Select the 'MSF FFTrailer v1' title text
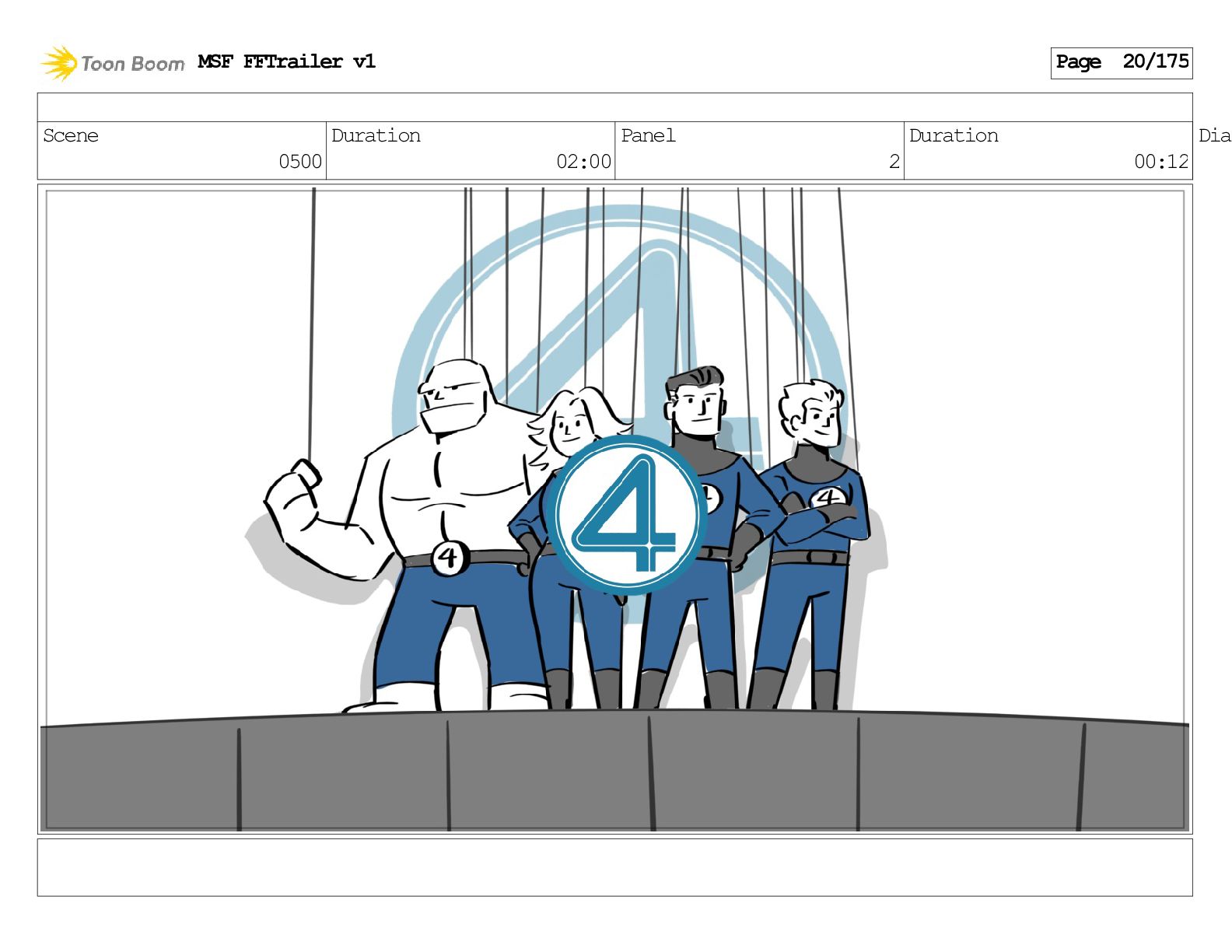Viewport: 1232px width, 952px height. (286, 61)
